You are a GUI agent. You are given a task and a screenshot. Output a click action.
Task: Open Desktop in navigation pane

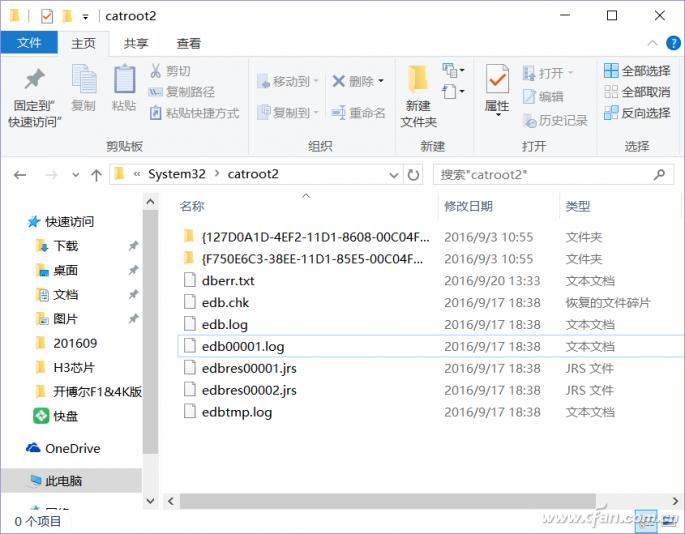click(x=57, y=270)
